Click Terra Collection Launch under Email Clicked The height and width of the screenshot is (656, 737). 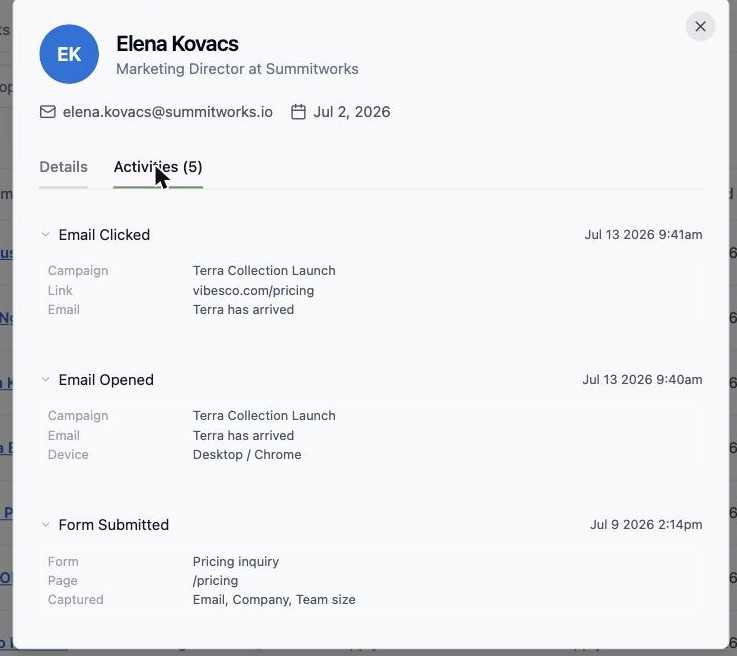point(264,271)
